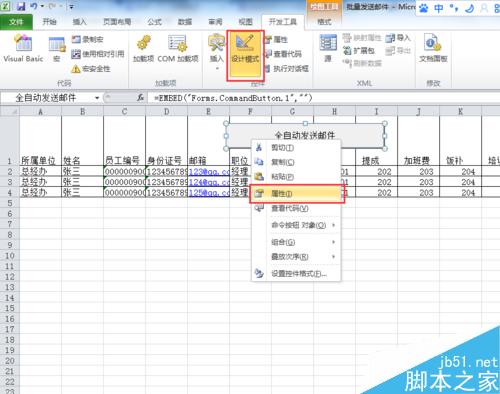Image resolution: width=500 pixels, height=394 pixels.
Task: Open the Visual Basic editor
Action: point(23,49)
